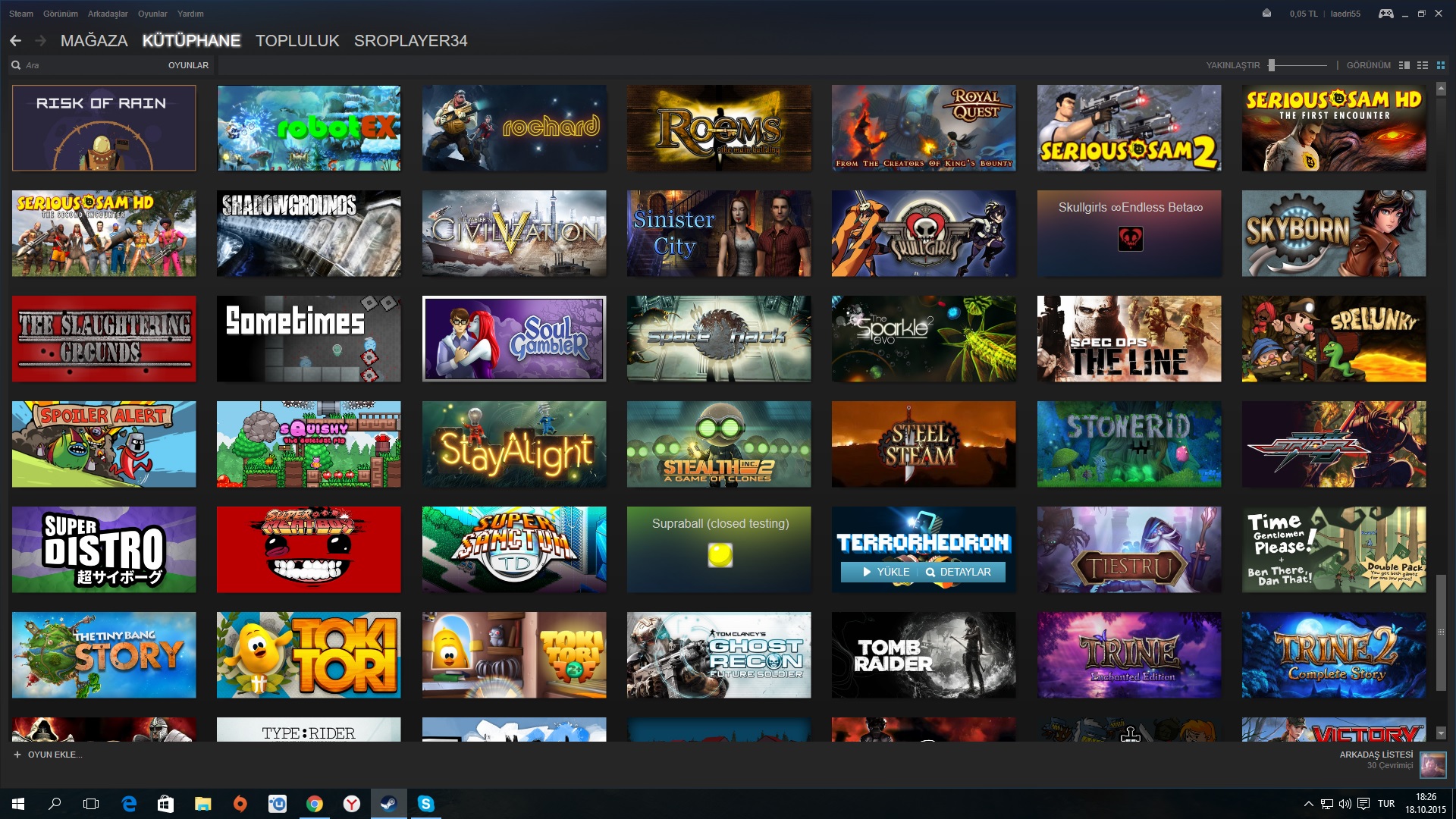The height and width of the screenshot is (819, 1456).
Task: Select the StayAlight game tile
Action: click(514, 444)
